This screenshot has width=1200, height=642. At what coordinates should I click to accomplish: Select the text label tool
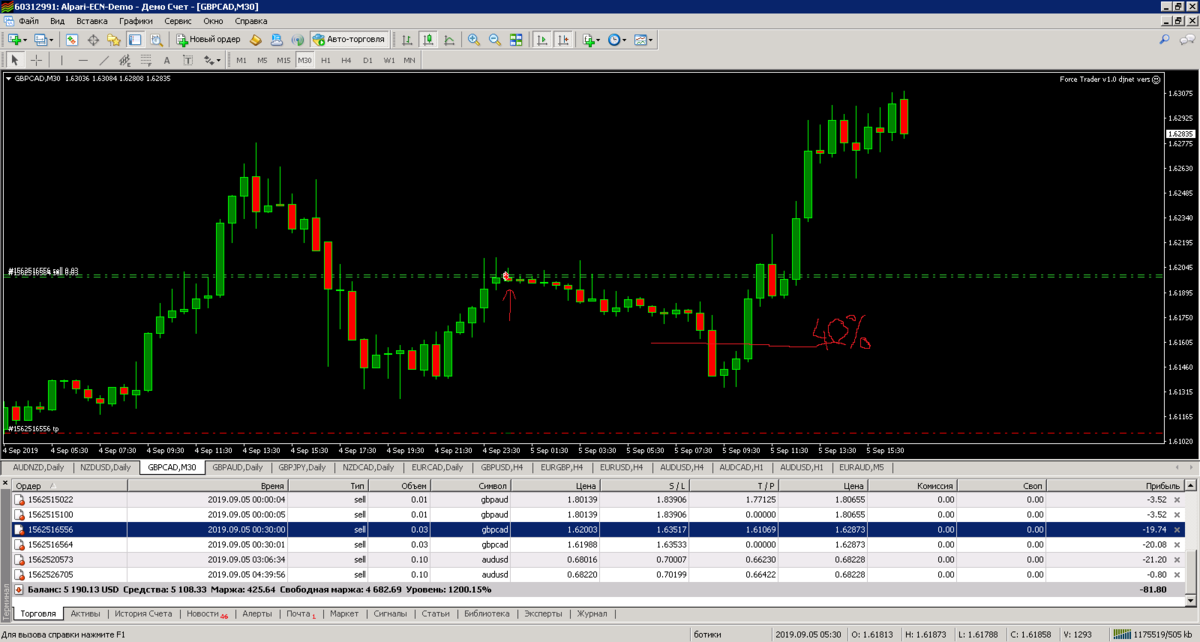[188, 60]
